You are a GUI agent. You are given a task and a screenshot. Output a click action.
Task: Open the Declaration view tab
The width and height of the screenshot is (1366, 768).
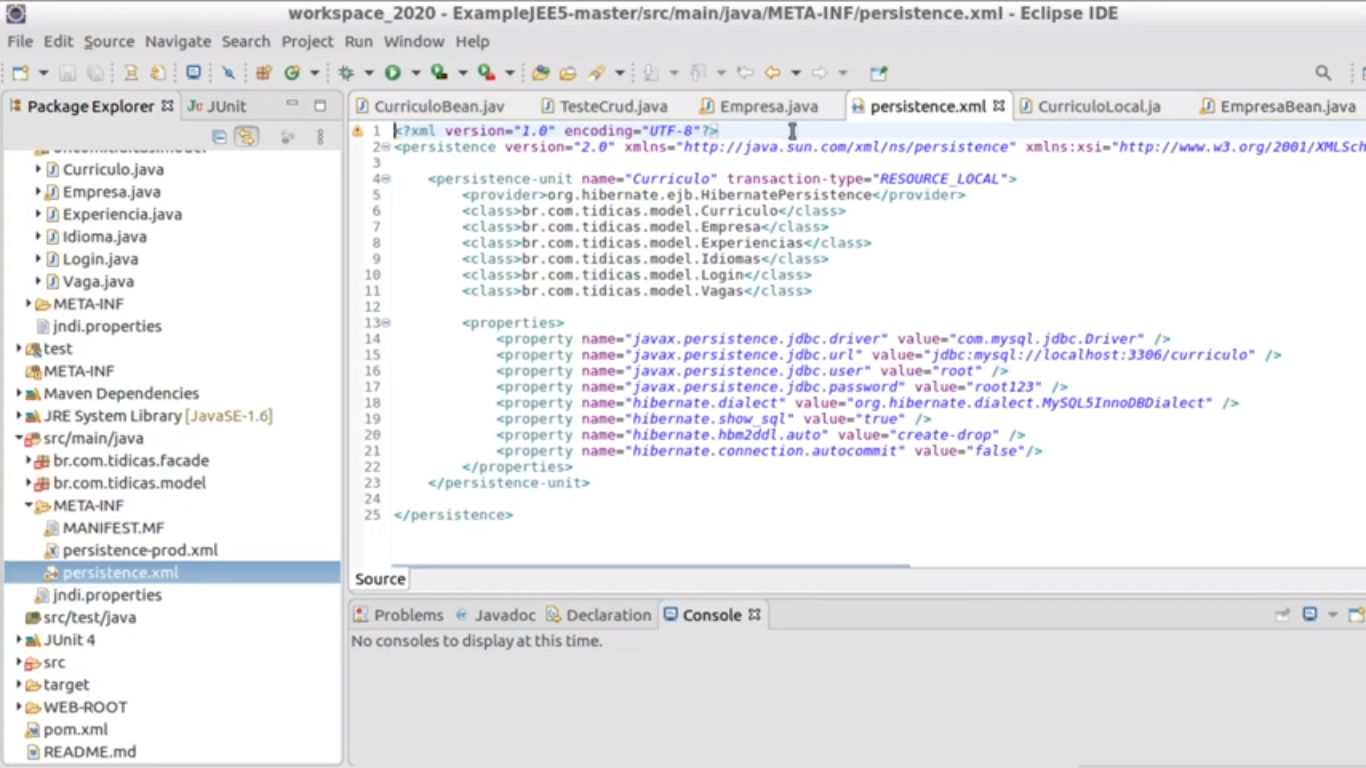click(x=598, y=615)
